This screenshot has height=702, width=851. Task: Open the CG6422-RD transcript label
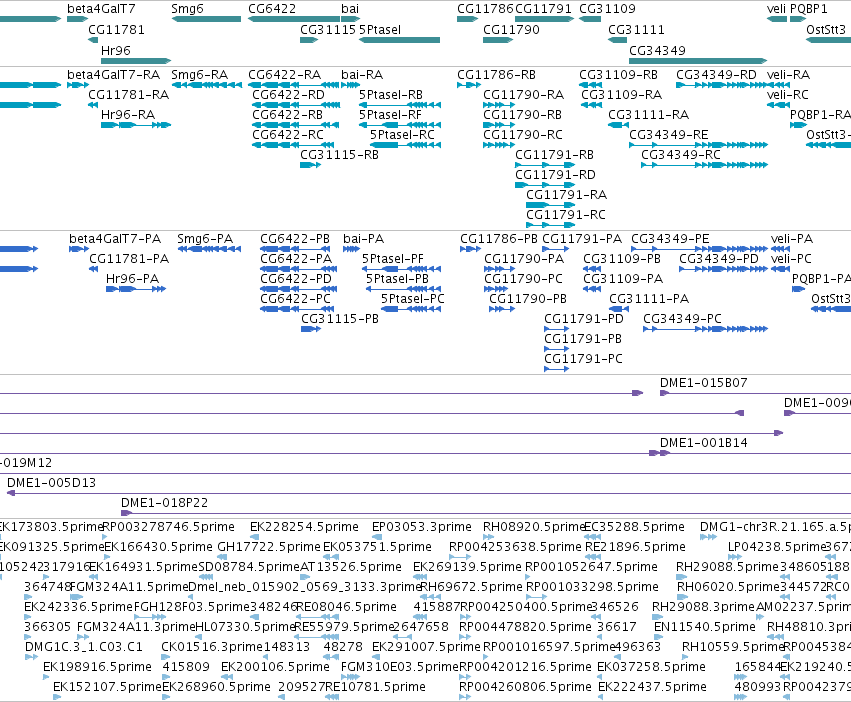288,95
